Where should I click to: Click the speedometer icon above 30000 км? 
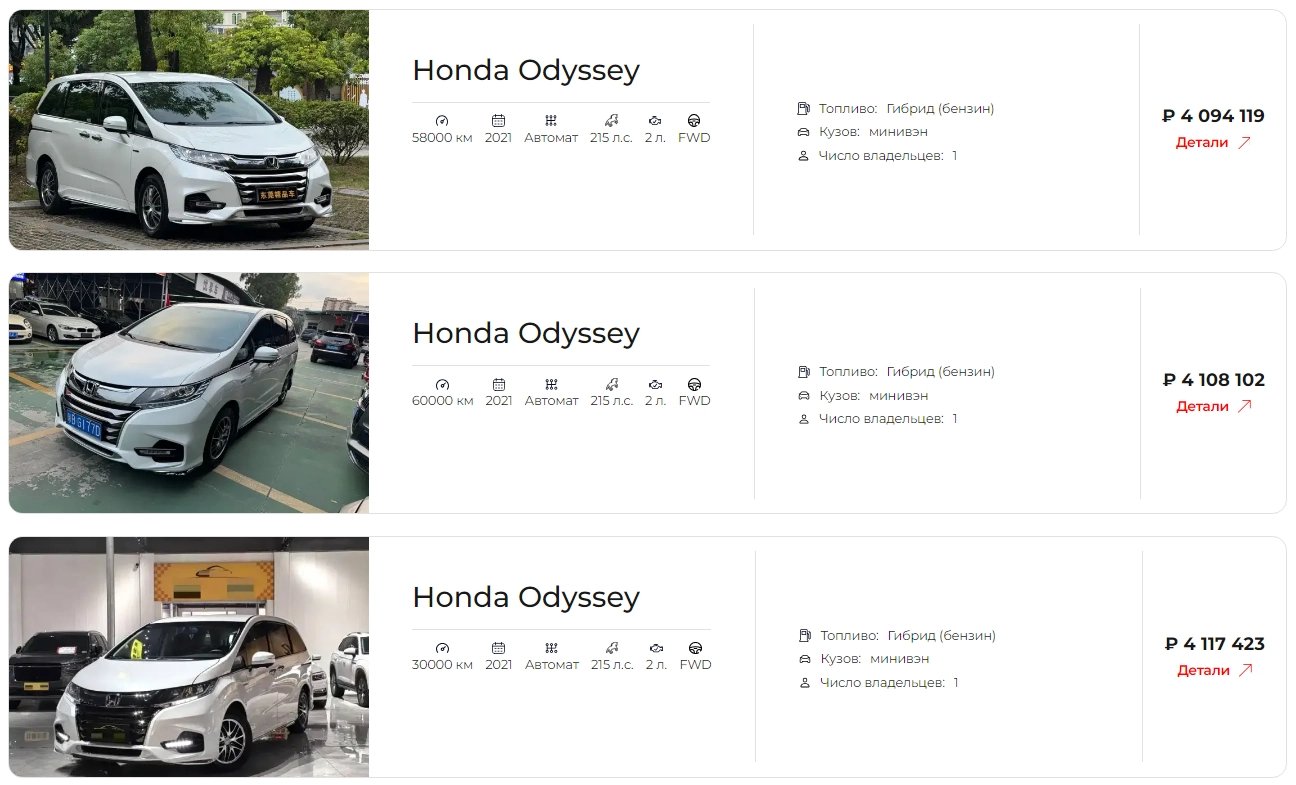click(443, 648)
